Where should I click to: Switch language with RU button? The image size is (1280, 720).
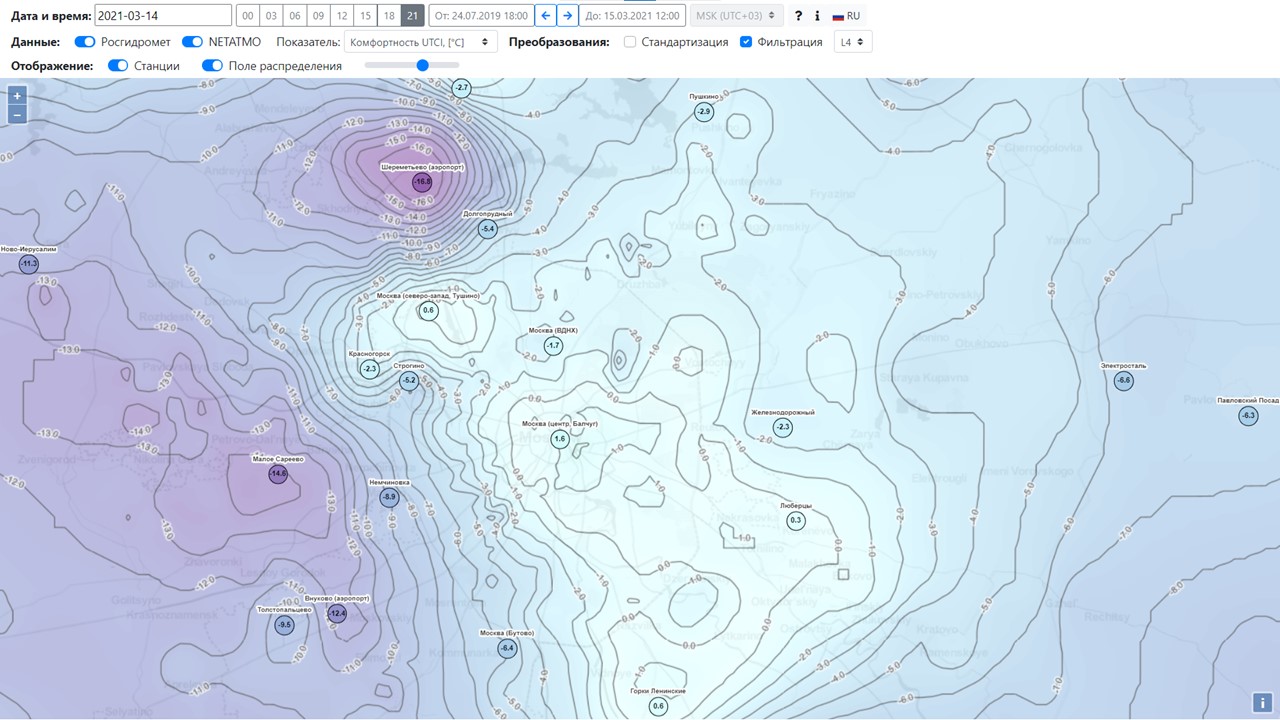[846, 16]
